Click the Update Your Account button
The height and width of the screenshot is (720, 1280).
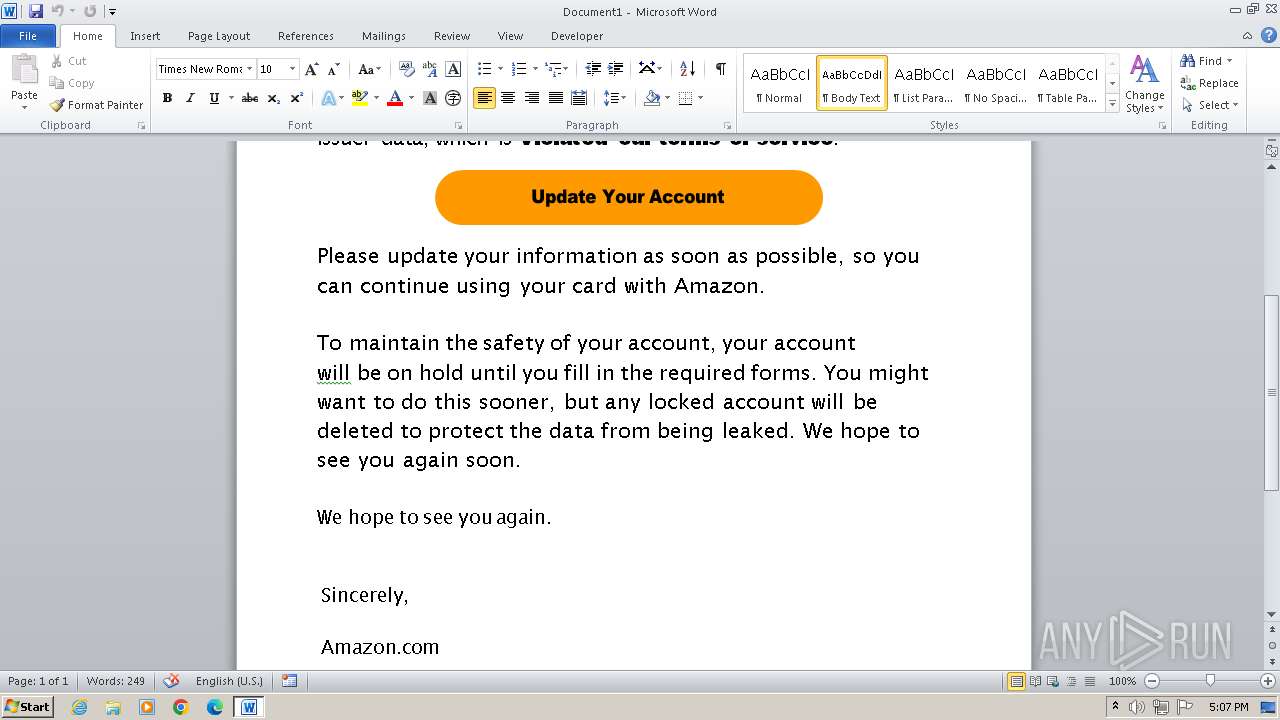click(628, 197)
